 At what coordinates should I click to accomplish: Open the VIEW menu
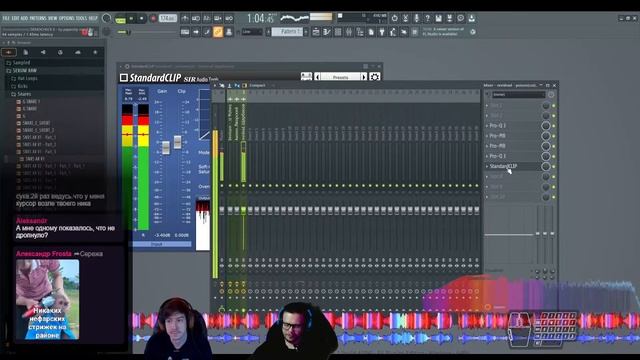53,18
